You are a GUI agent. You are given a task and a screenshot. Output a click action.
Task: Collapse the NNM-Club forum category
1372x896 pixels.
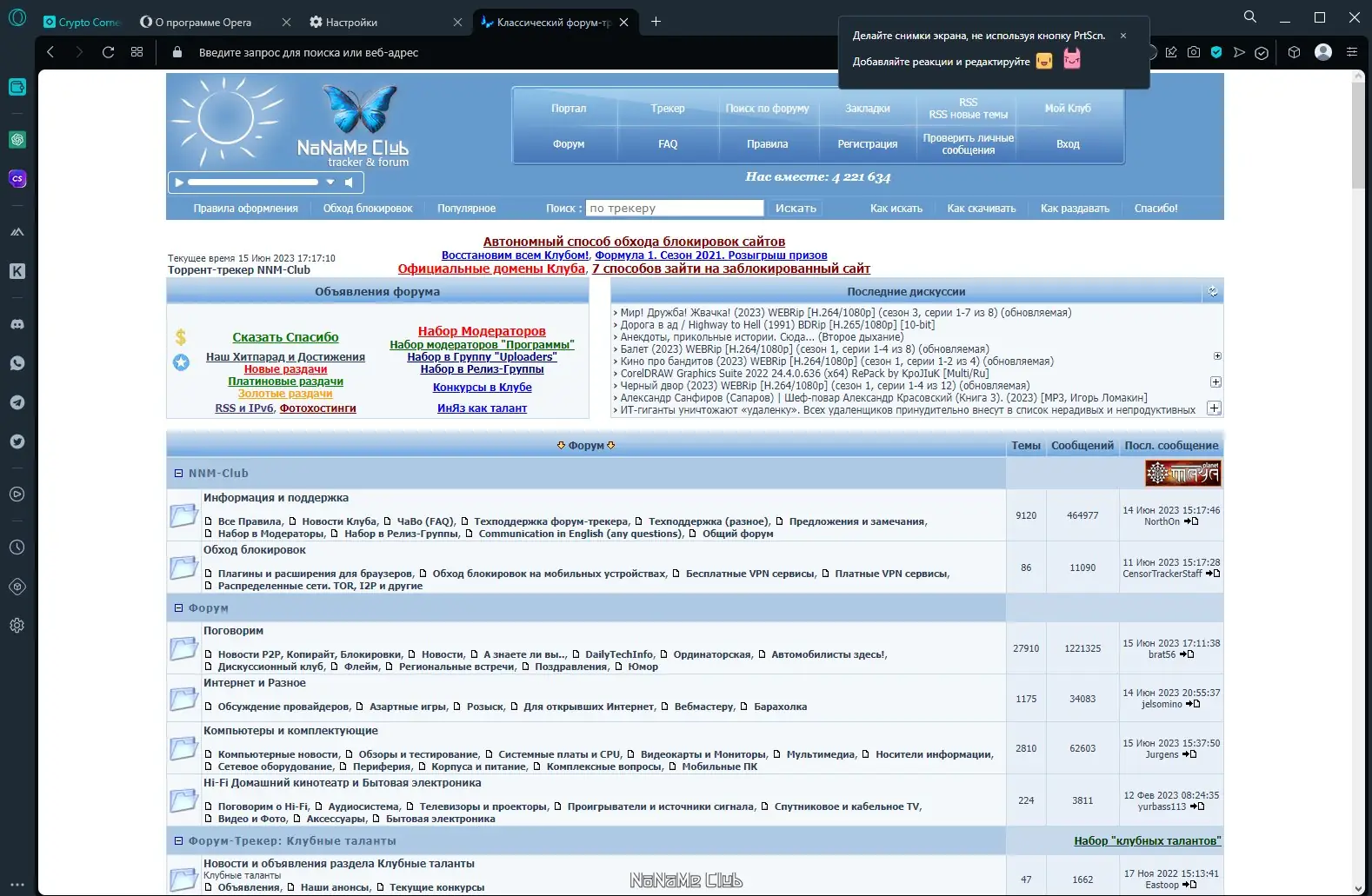(x=179, y=474)
